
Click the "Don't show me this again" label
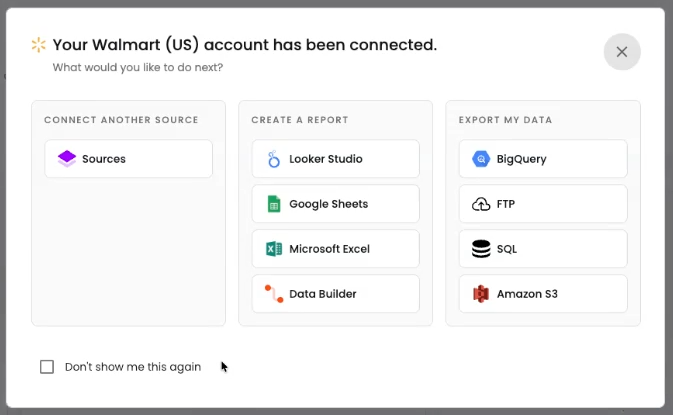[133, 367]
